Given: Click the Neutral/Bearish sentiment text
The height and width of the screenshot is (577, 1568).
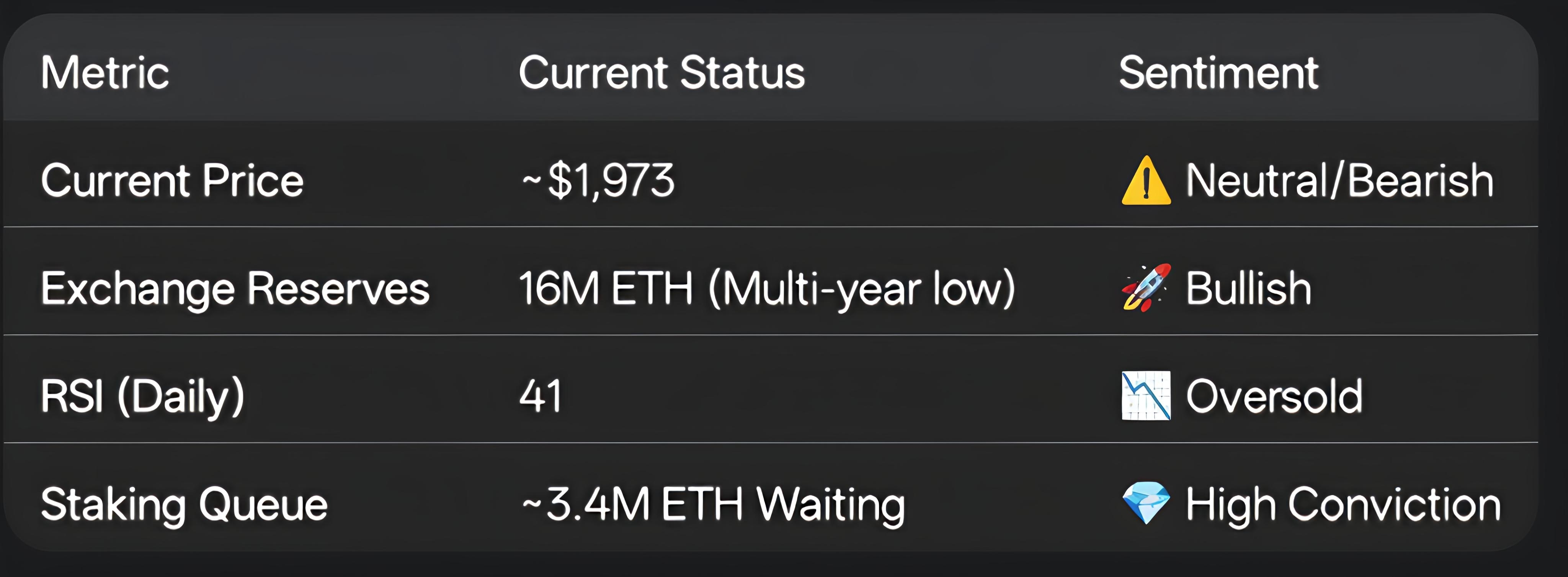Looking at the screenshot, I should pyautogui.click(x=1340, y=181).
